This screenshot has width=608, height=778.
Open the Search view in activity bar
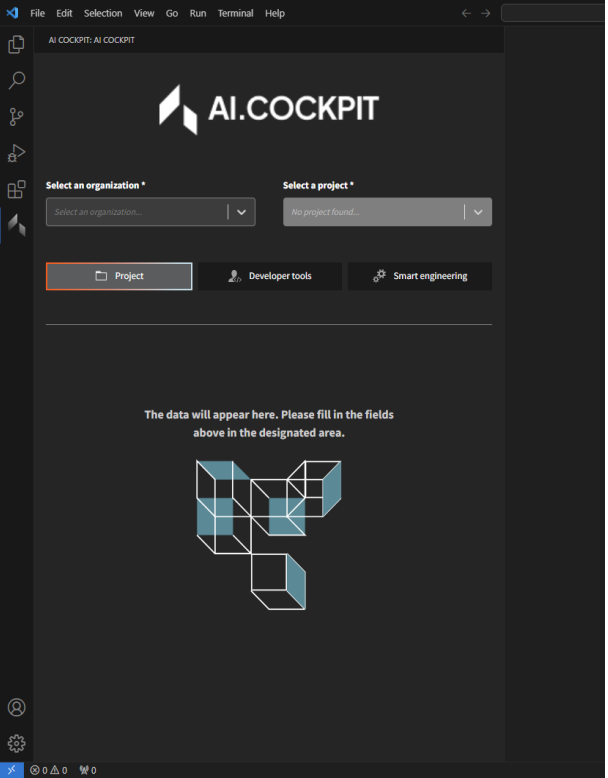(x=16, y=81)
